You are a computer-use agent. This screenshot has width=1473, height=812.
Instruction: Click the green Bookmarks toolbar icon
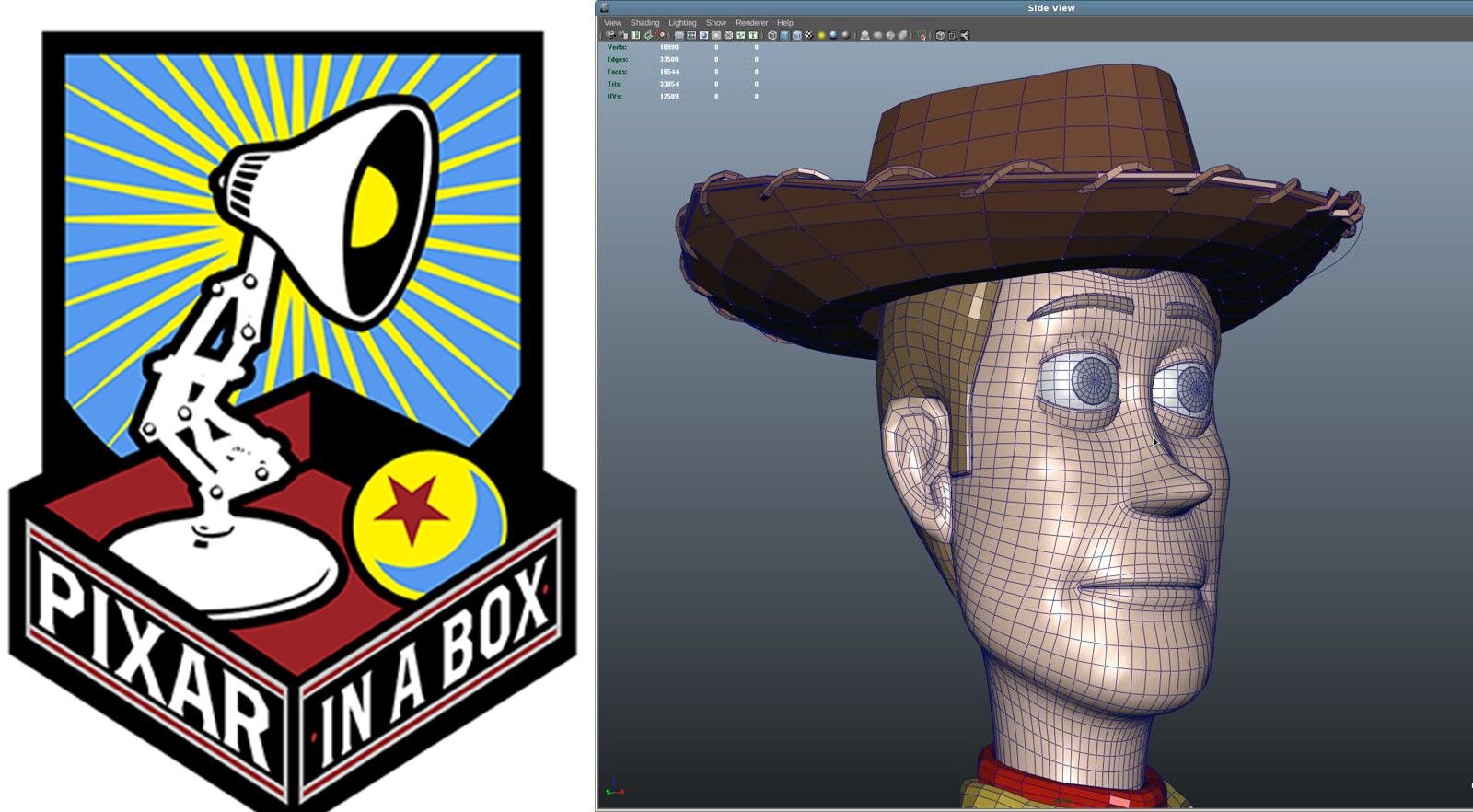tap(635, 35)
